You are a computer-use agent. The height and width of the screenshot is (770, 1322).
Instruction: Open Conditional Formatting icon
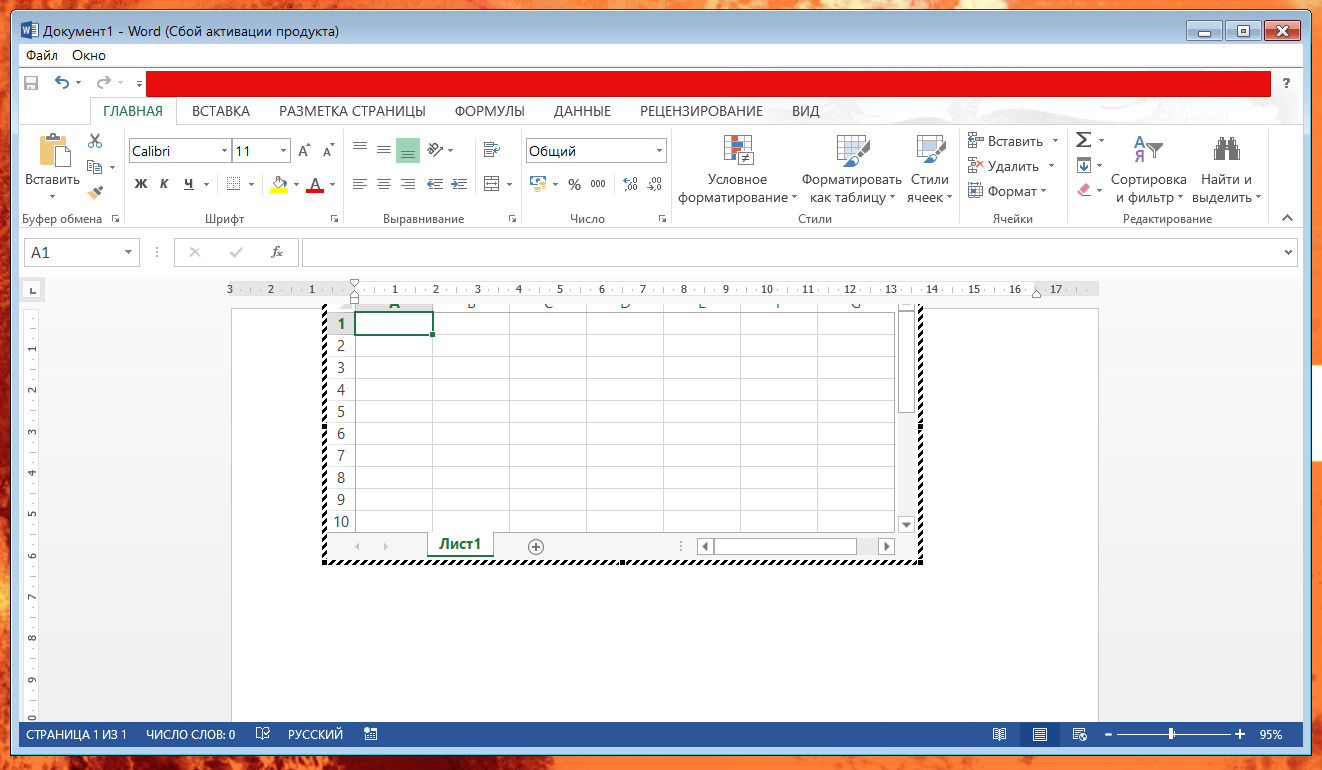(737, 150)
